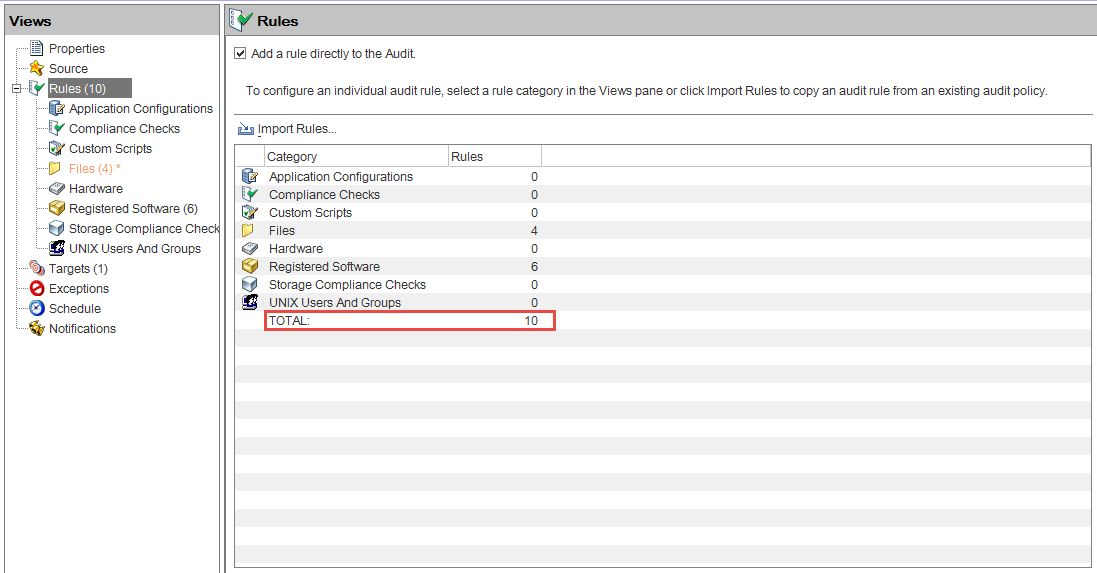Uncheck Add a rule directly to the Audit
Image resolution: width=1097 pixels, height=573 pixels.
click(x=240, y=53)
